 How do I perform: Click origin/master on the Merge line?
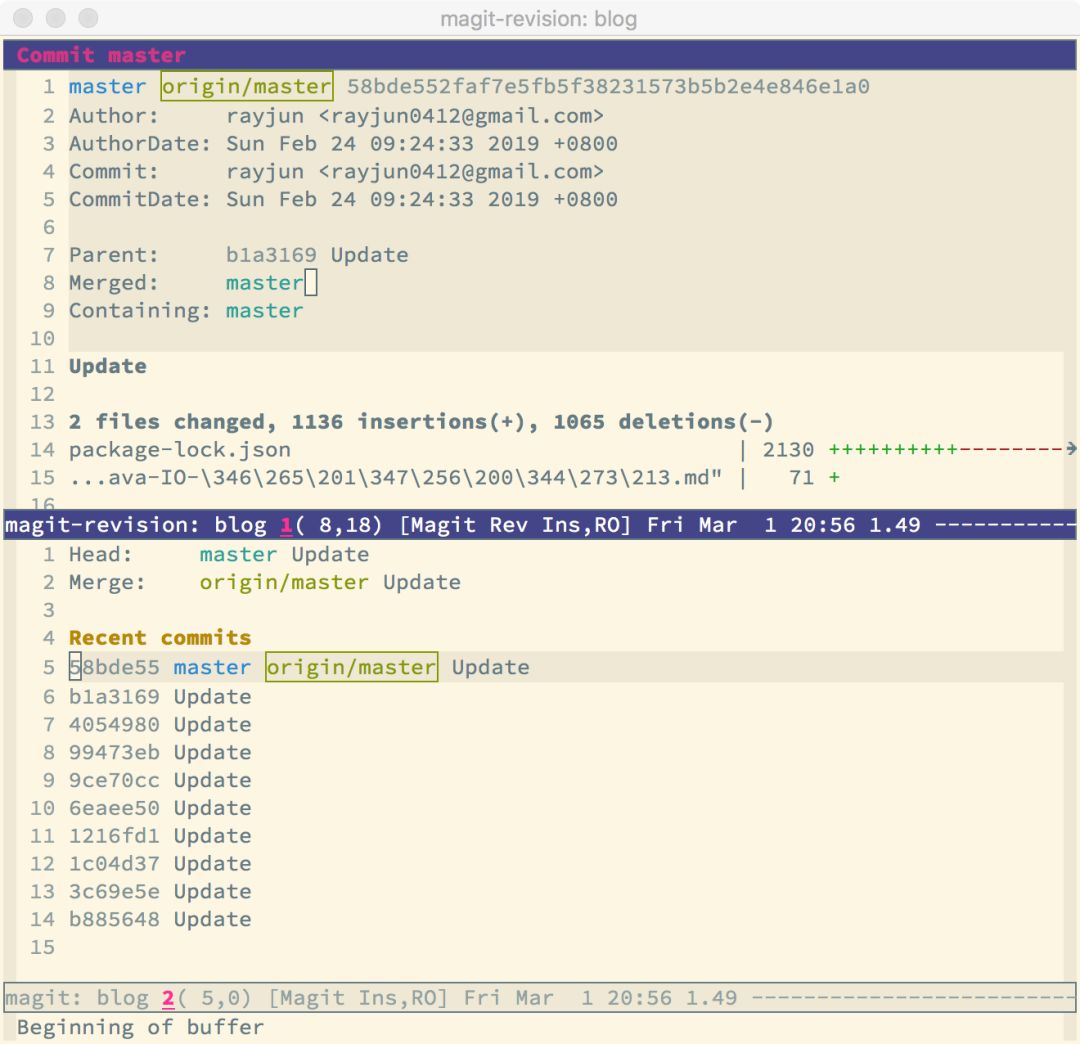pos(284,583)
